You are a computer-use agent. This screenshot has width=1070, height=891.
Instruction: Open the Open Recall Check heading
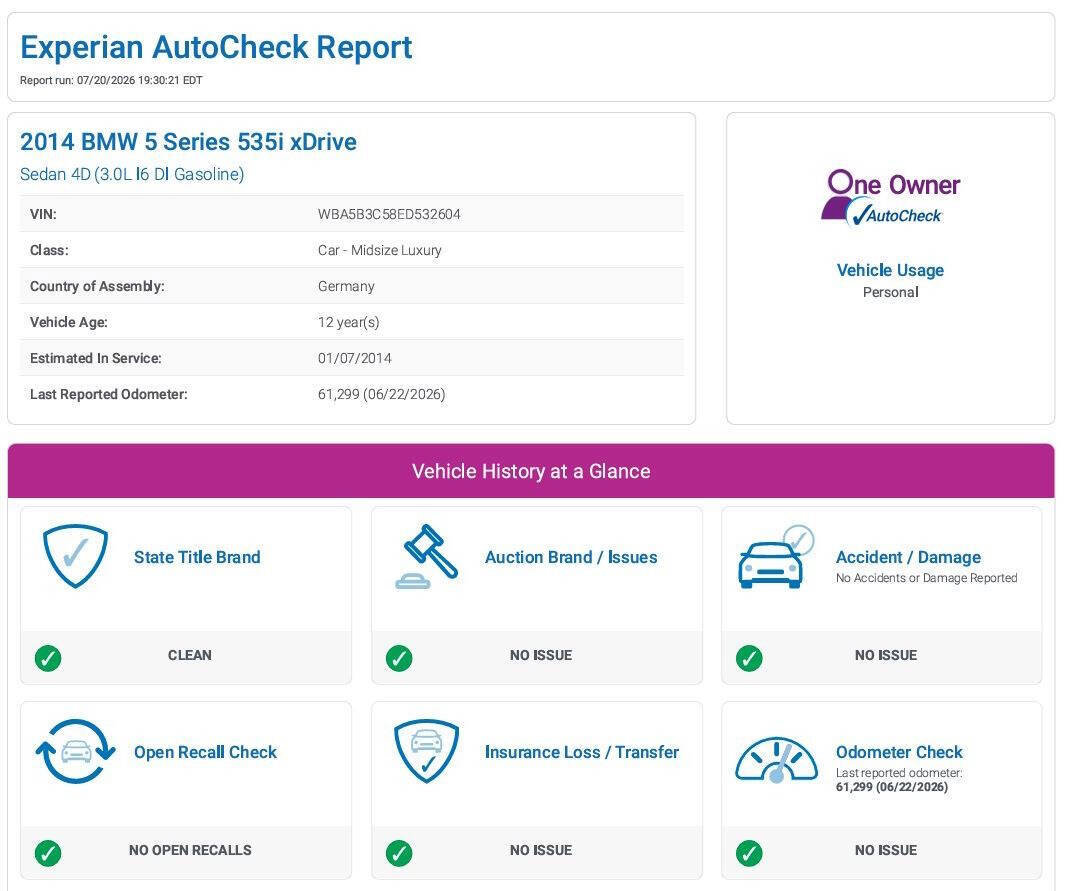click(205, 752)
